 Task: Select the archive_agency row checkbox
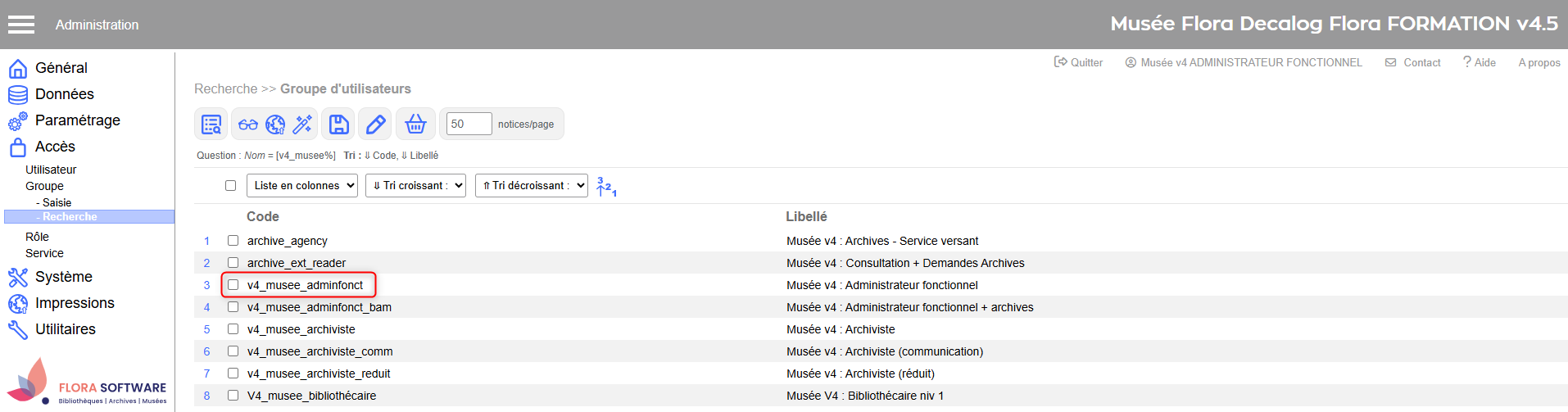[x=233, y=241]
